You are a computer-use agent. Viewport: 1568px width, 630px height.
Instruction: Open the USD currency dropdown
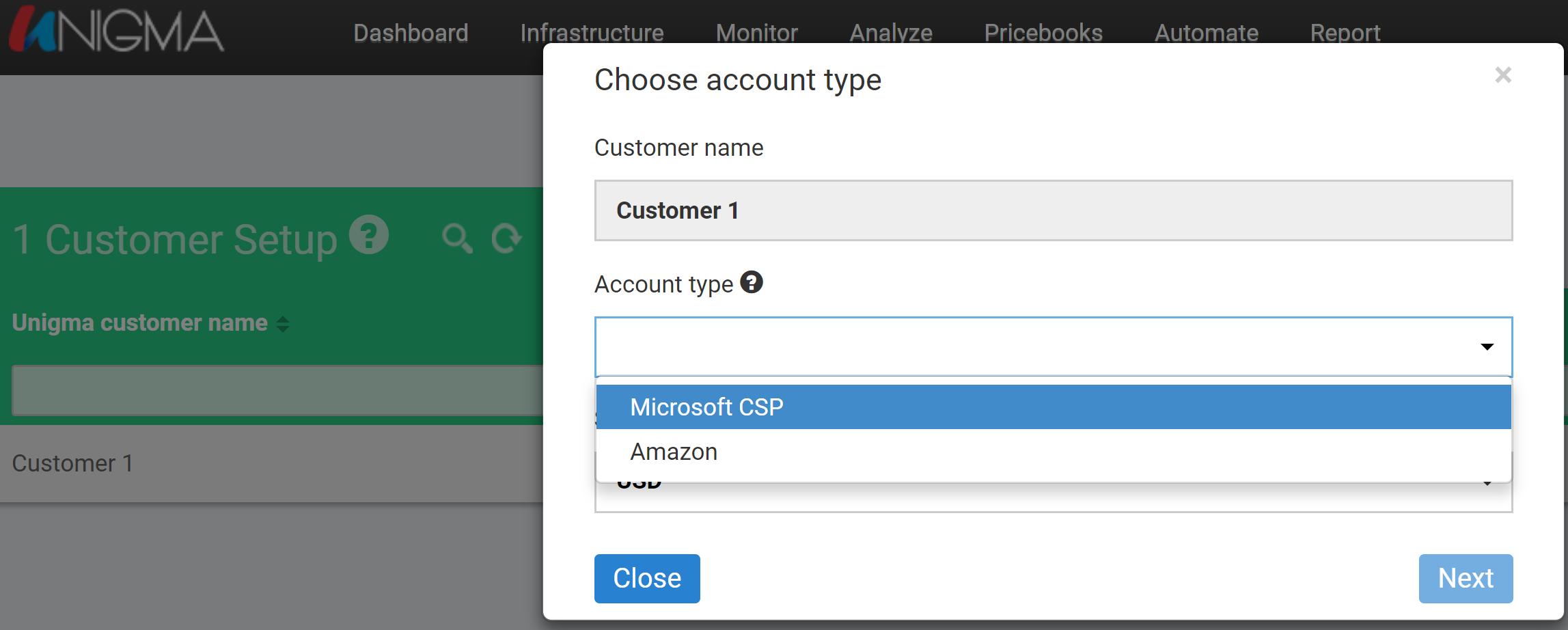[x=1054, y=497]
